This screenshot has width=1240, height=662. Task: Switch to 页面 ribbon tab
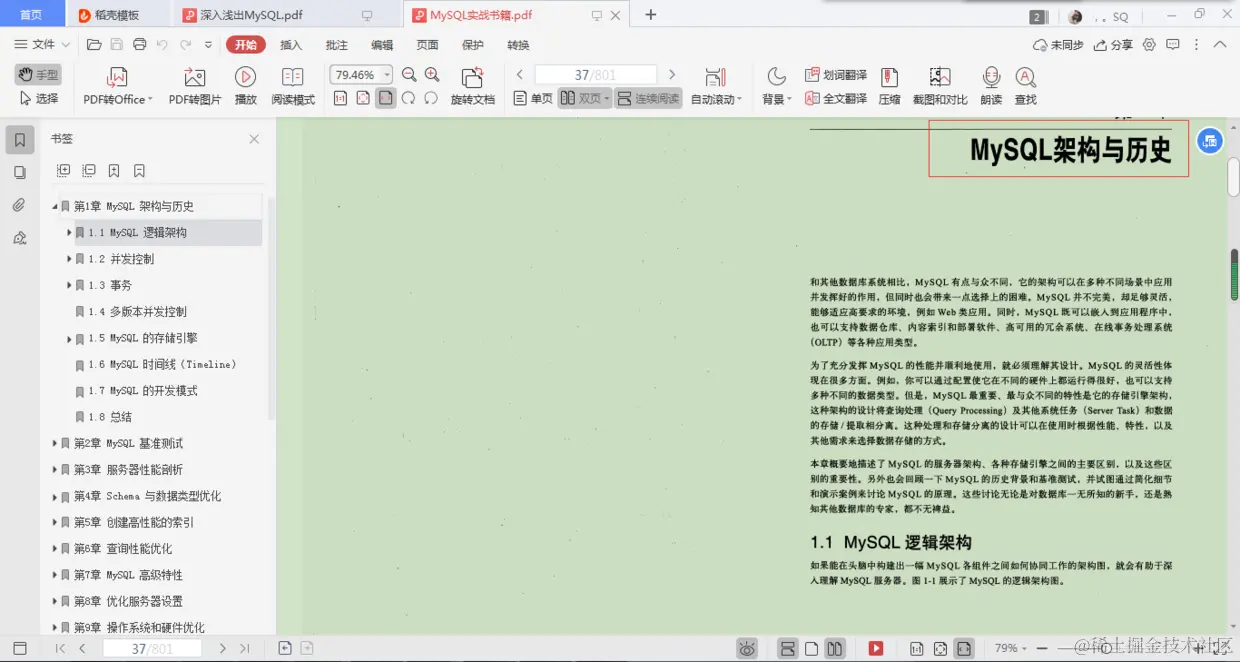428,45
